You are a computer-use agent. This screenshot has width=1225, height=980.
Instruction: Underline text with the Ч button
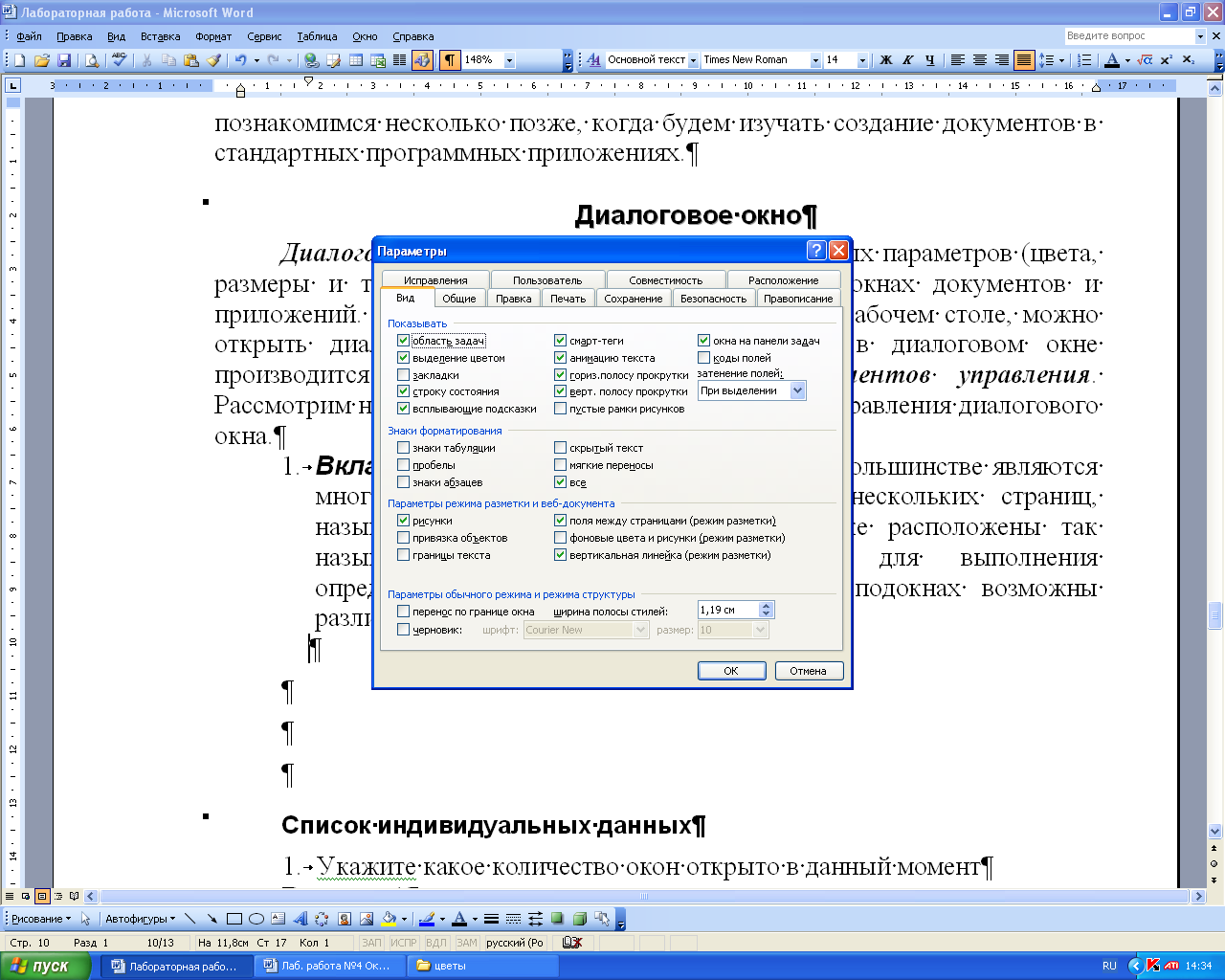tap(930, 60)
